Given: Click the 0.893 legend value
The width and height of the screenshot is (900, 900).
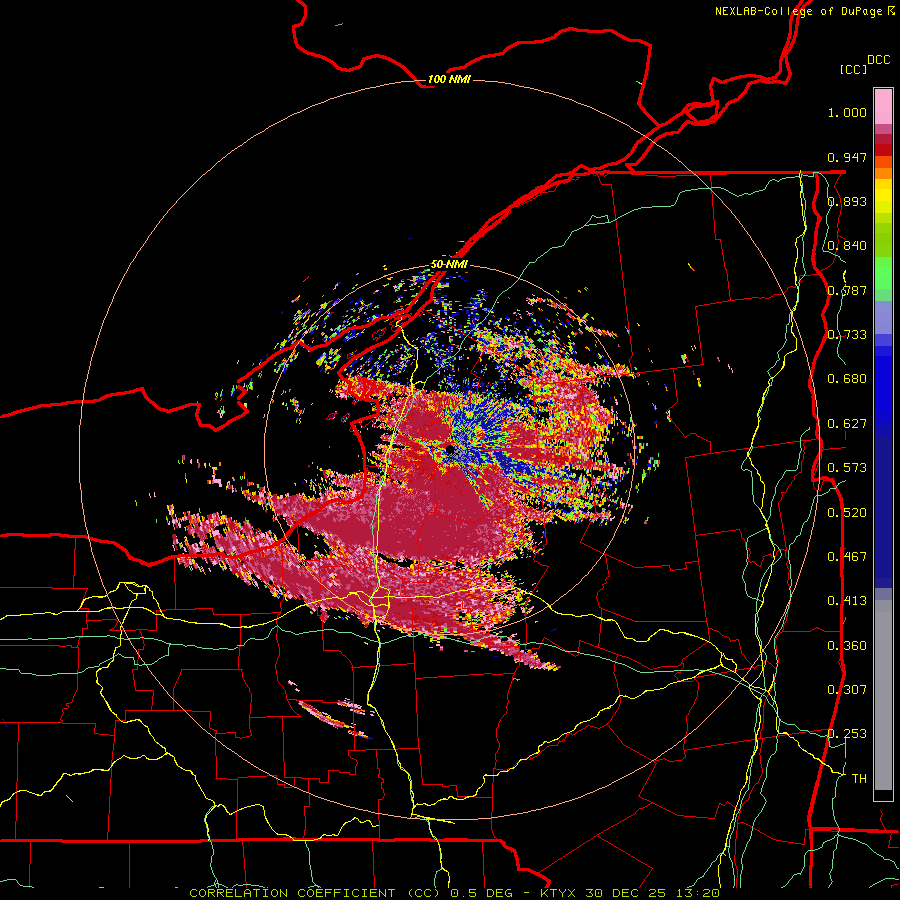Looking at the screenshot, I should (847, 201).
